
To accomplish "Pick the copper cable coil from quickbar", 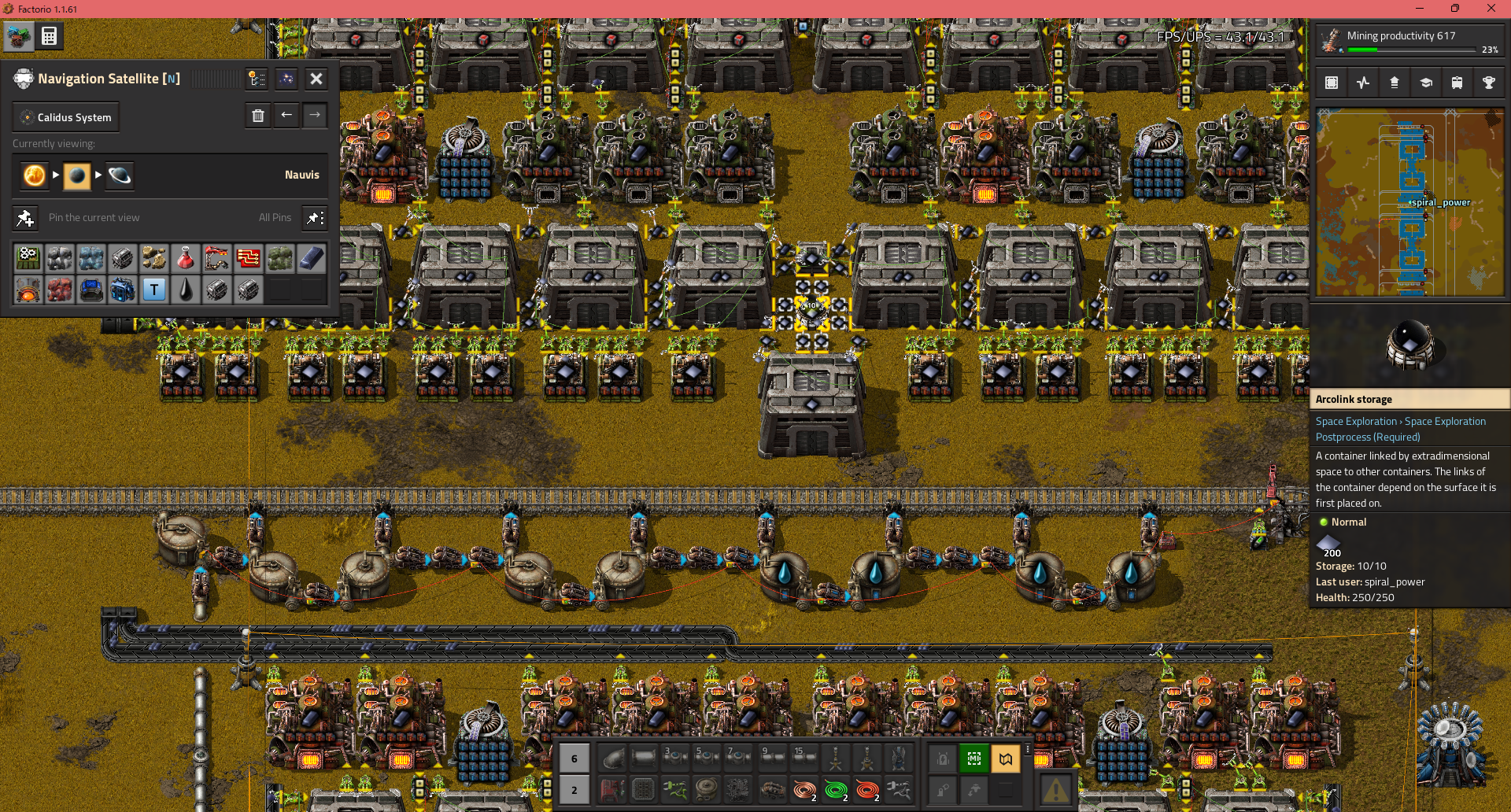I will click(804, 790).
